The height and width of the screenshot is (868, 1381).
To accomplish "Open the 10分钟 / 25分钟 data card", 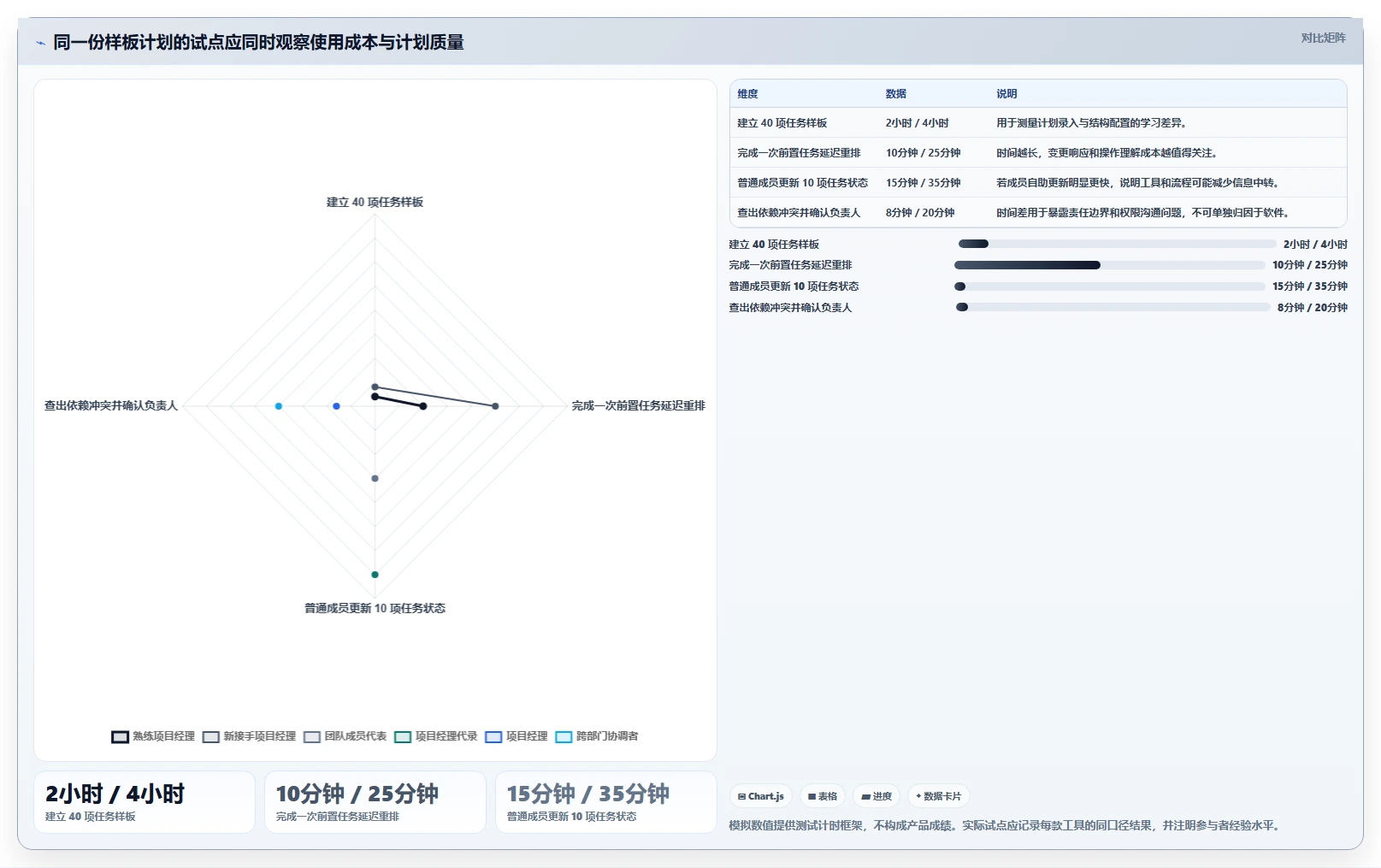I will click(x=375, y=802).
